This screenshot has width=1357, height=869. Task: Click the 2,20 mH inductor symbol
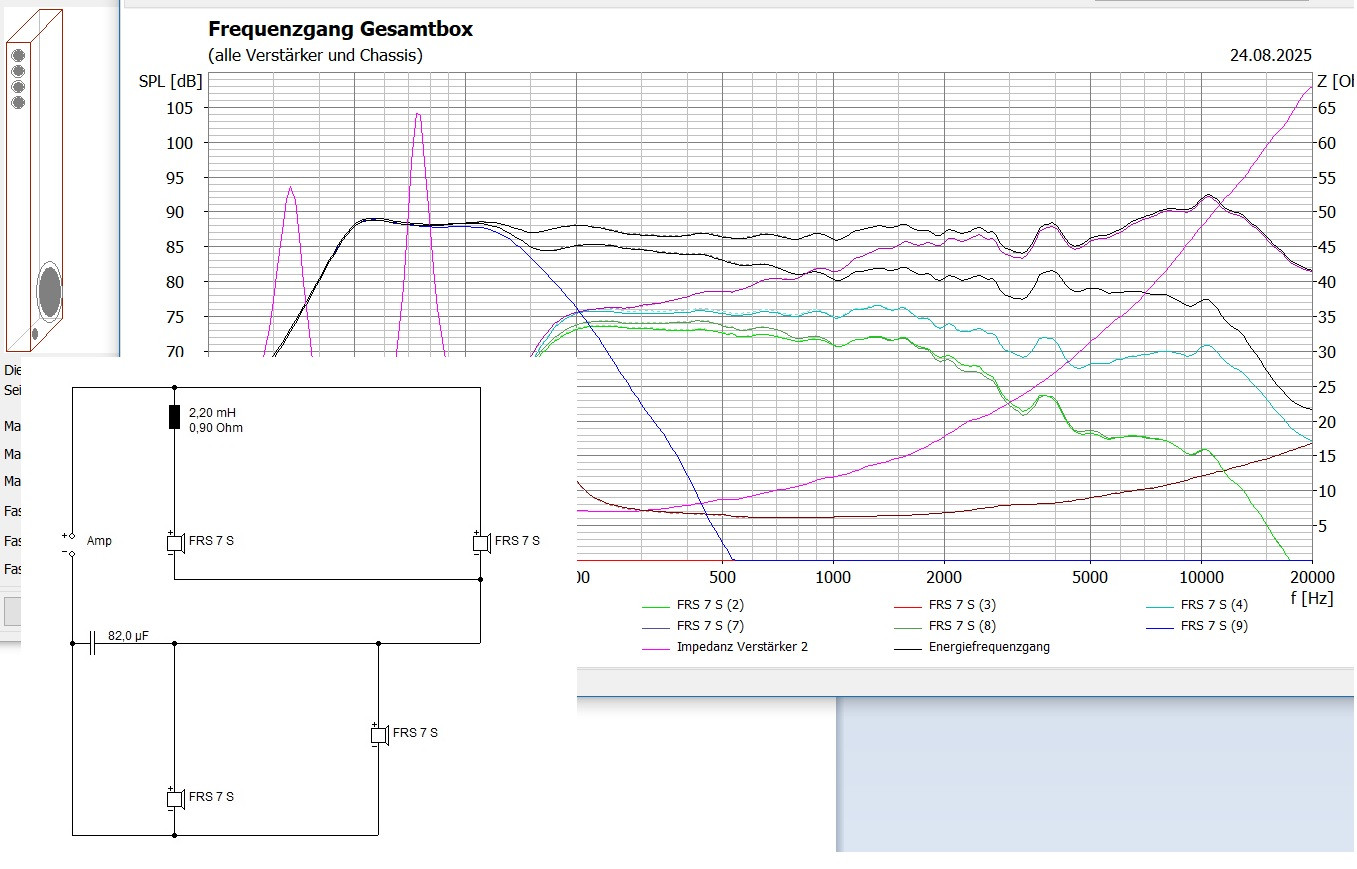(175, 417)
